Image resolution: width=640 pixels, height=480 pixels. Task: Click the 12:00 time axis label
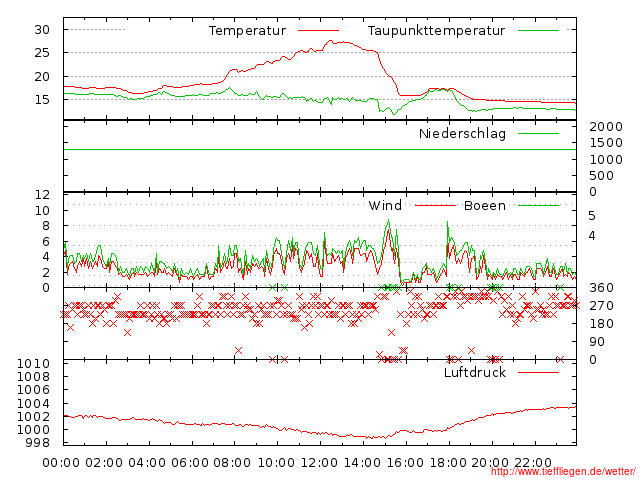319,462
